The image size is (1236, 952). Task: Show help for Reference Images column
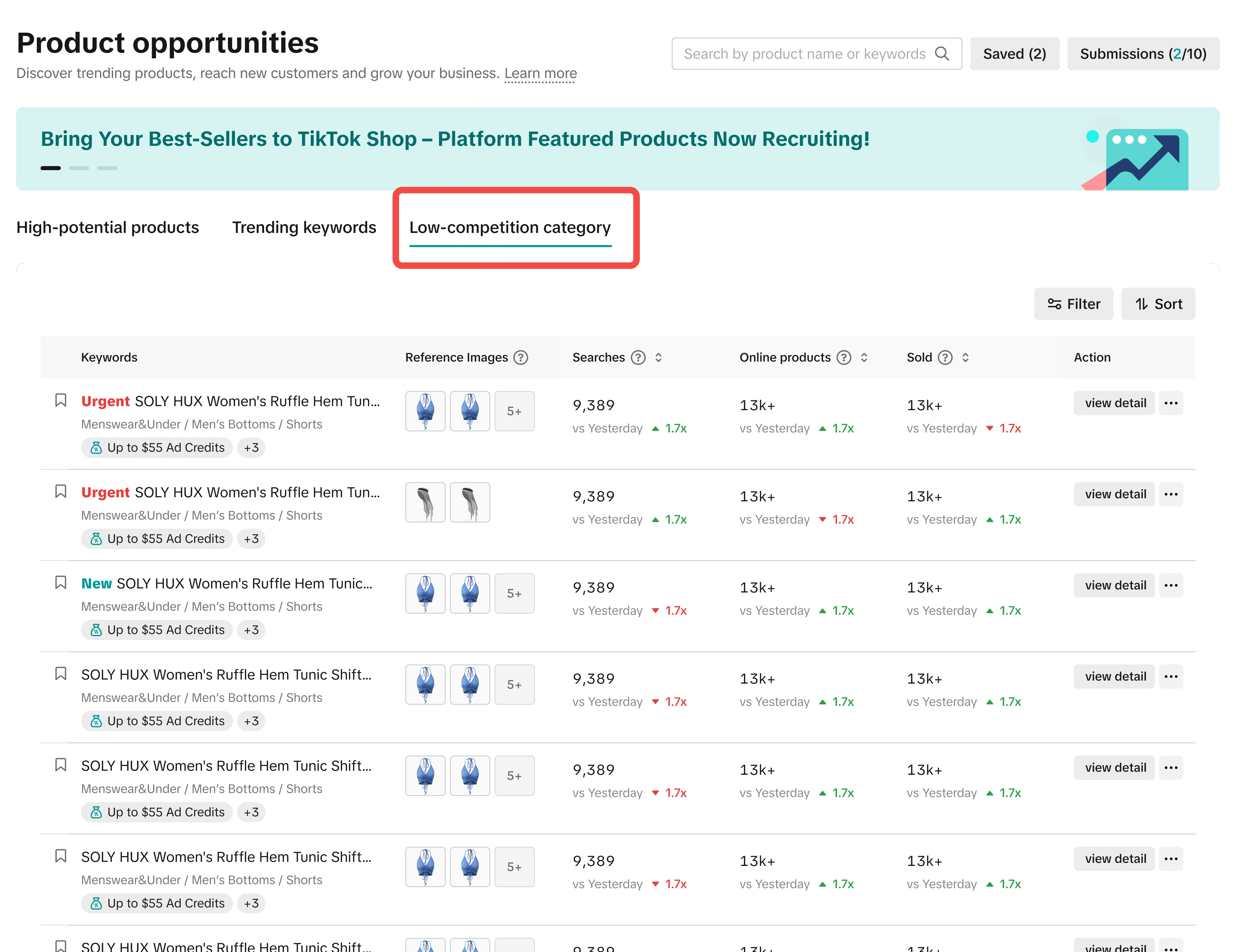521,358
